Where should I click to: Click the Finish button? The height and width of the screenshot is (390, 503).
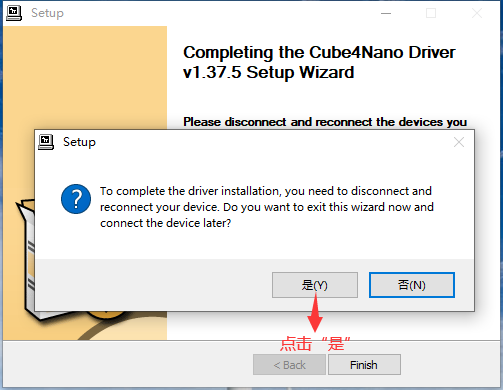click(364, 365)
